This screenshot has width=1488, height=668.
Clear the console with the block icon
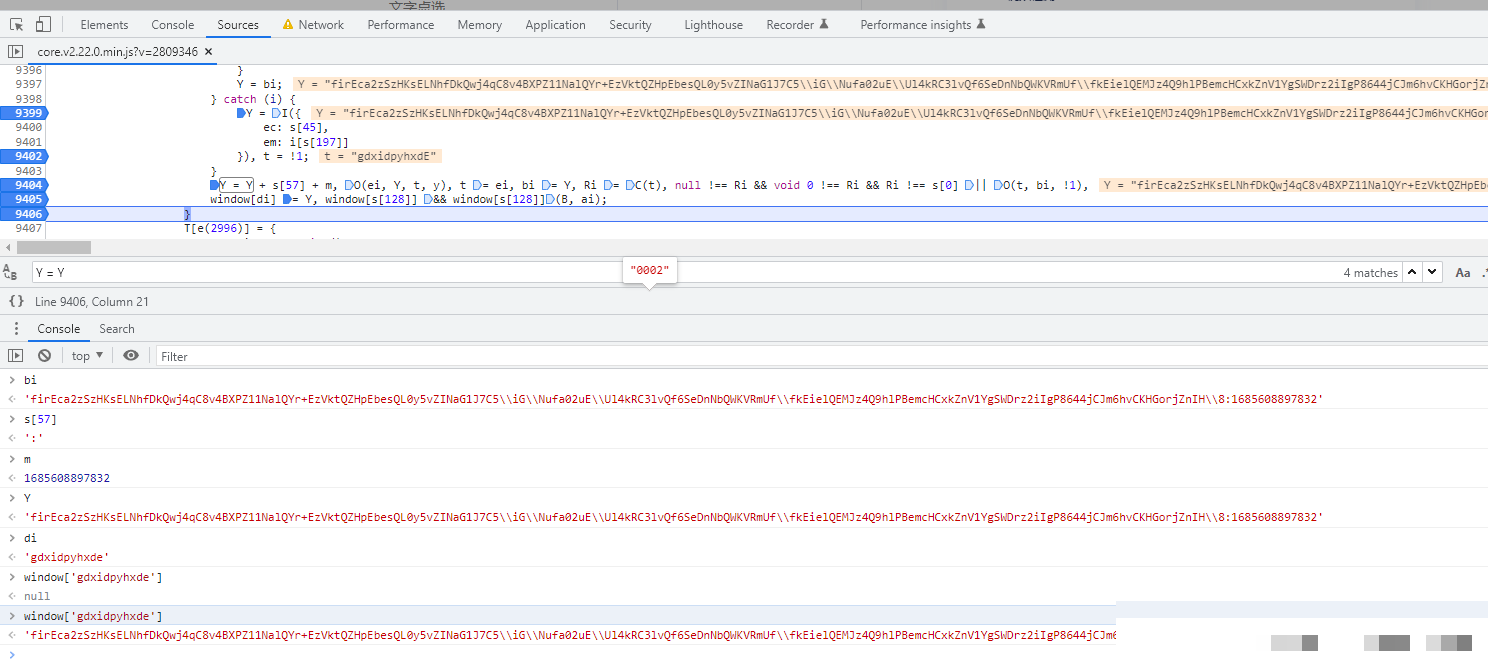(x=44, y=356)
